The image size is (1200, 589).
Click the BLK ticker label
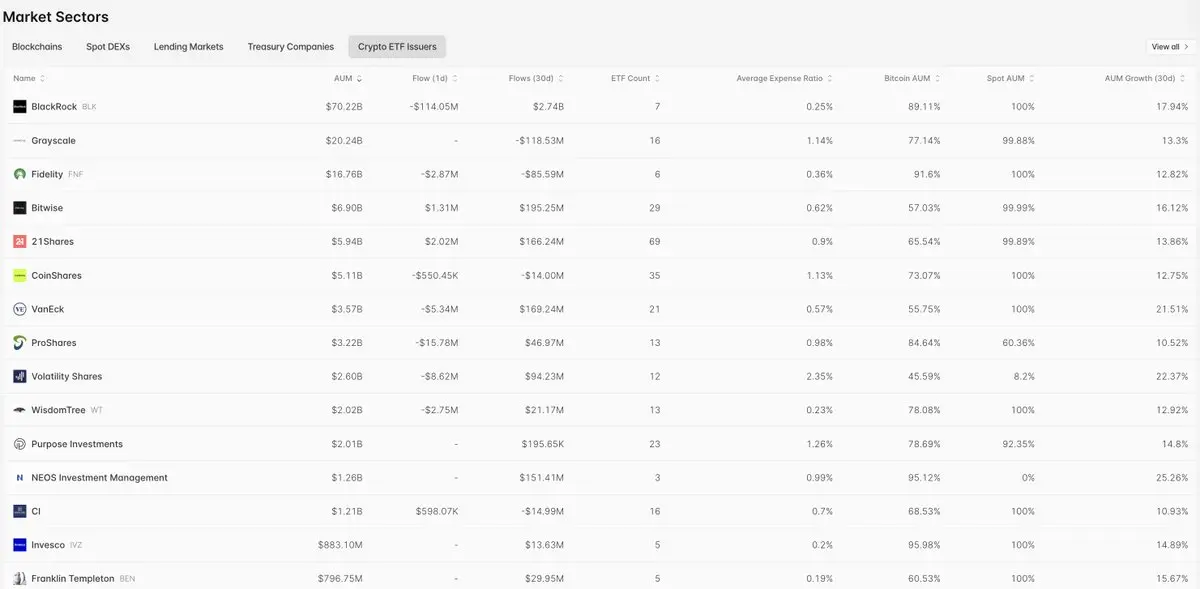pos(89,106)
